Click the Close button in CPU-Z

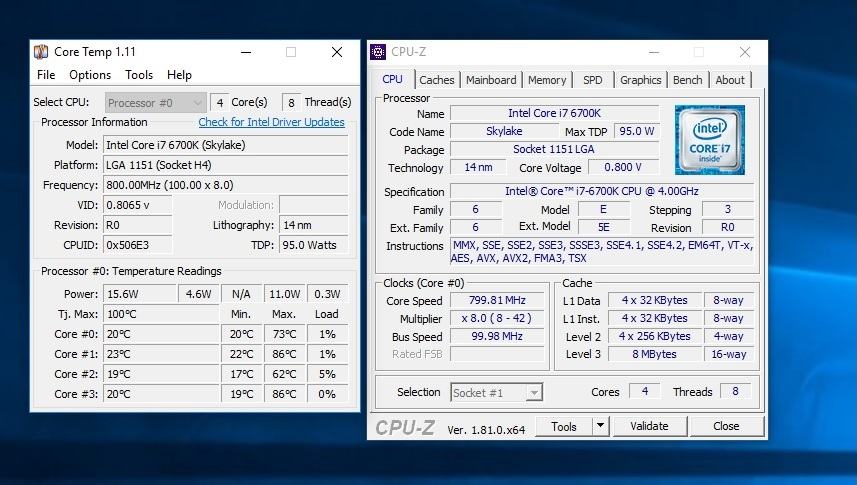click(x=726, y=426)
